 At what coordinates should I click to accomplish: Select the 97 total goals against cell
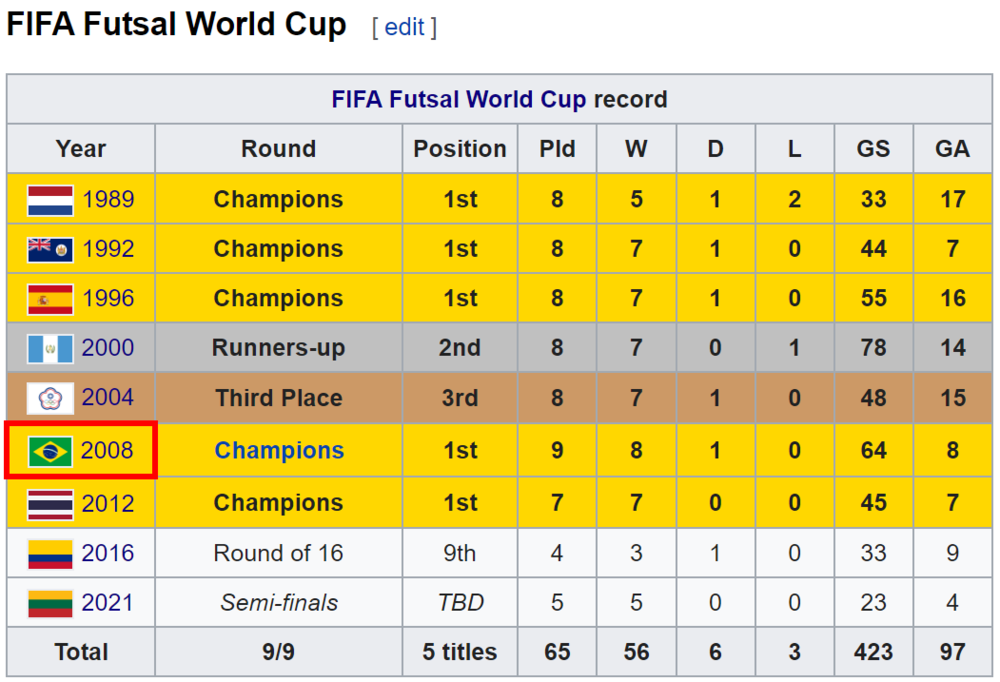click(953, 652)
